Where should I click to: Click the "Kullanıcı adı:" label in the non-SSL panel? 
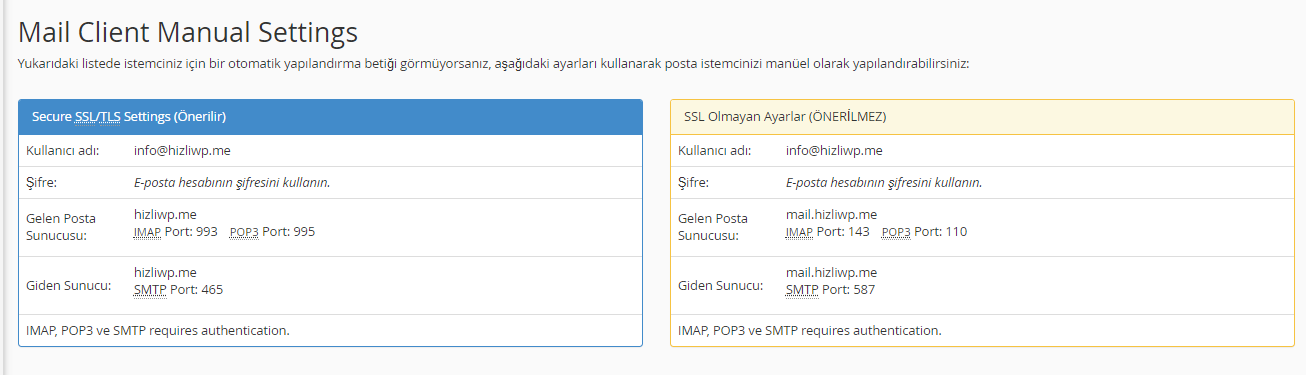point(715,151)
